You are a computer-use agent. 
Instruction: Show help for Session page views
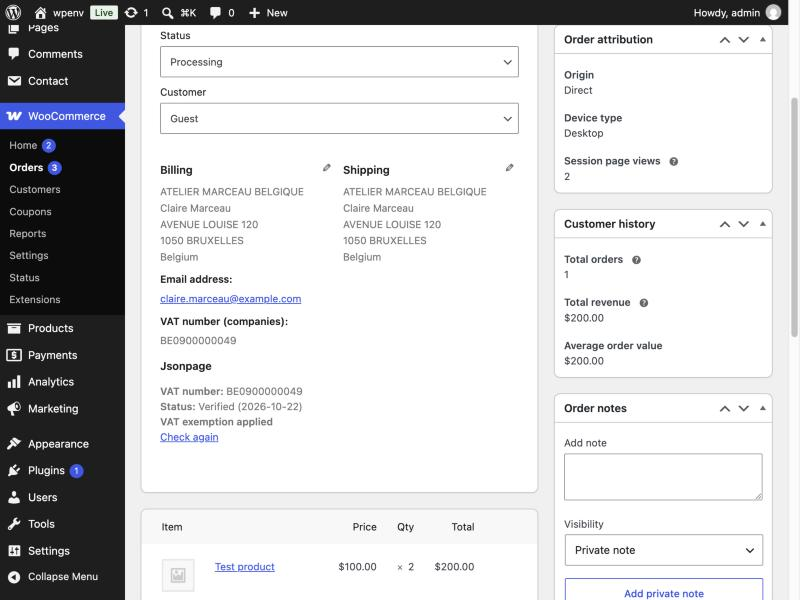click(673, 162)
